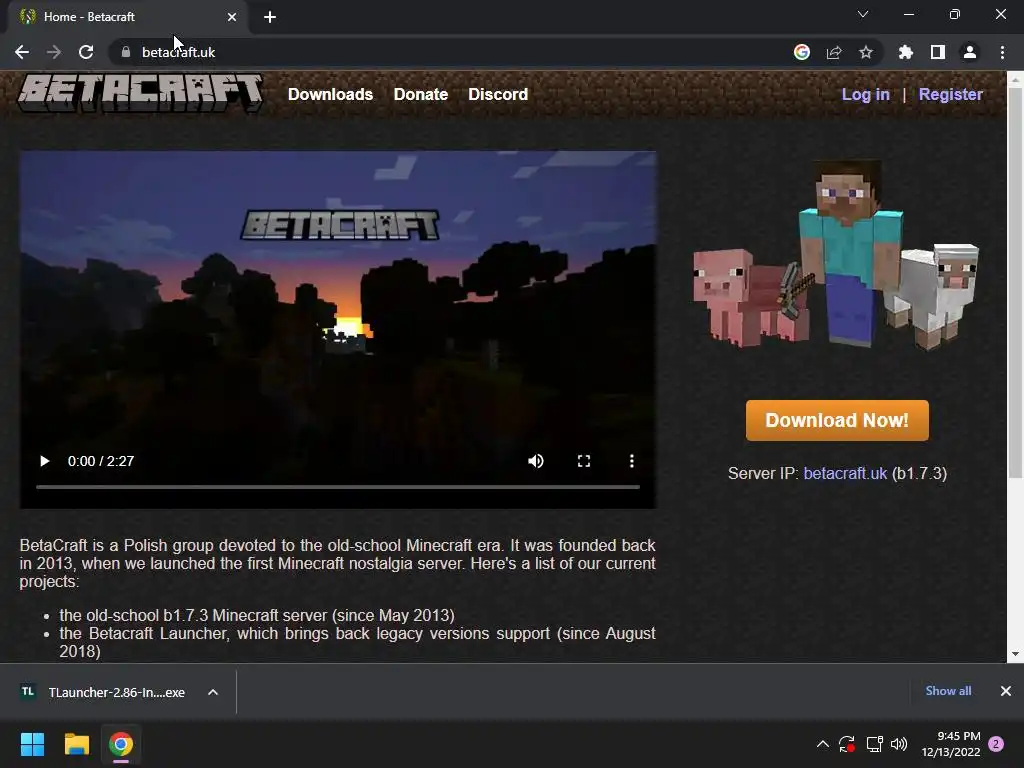Viewport: 1024px width, 768px height.
Task: Show hidden system tray icons
Action: click(x=823, y=744)
